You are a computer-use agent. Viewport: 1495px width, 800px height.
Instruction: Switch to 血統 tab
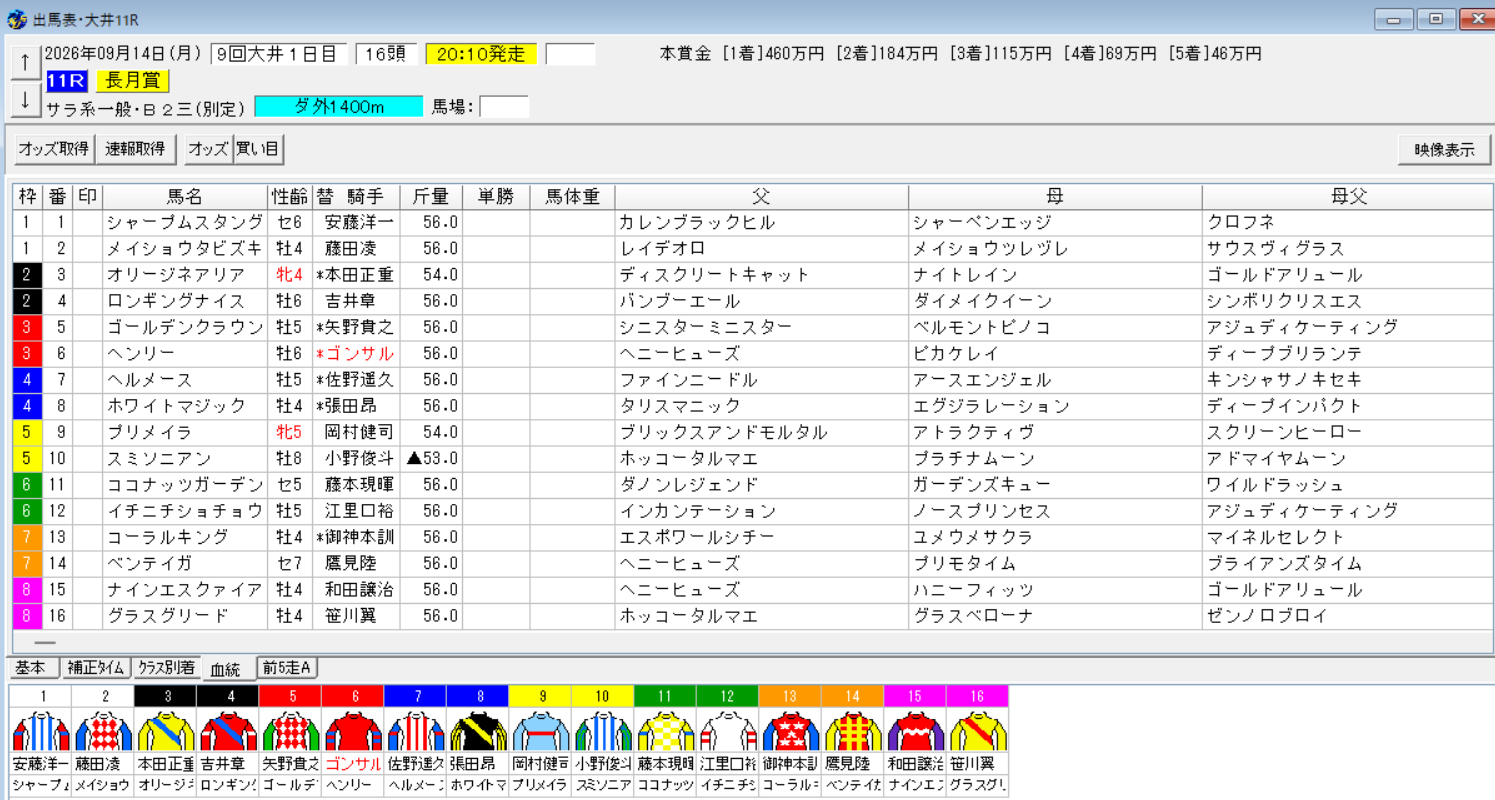pos(228,668)
